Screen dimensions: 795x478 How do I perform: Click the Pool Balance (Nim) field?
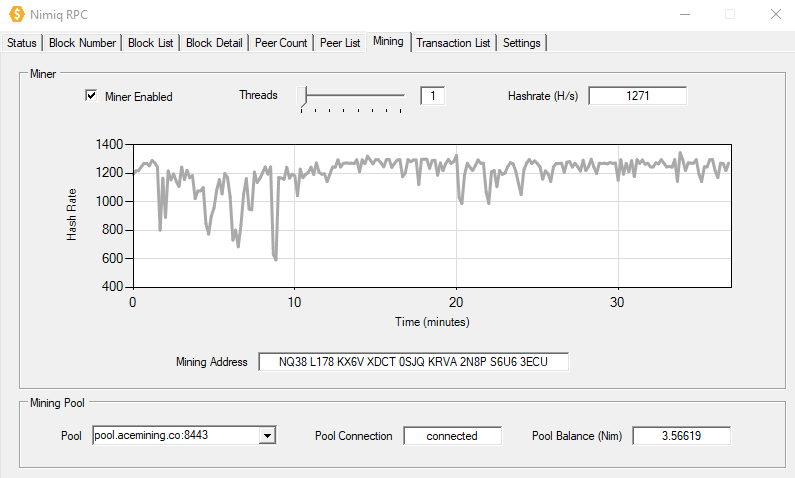(681, 436)
